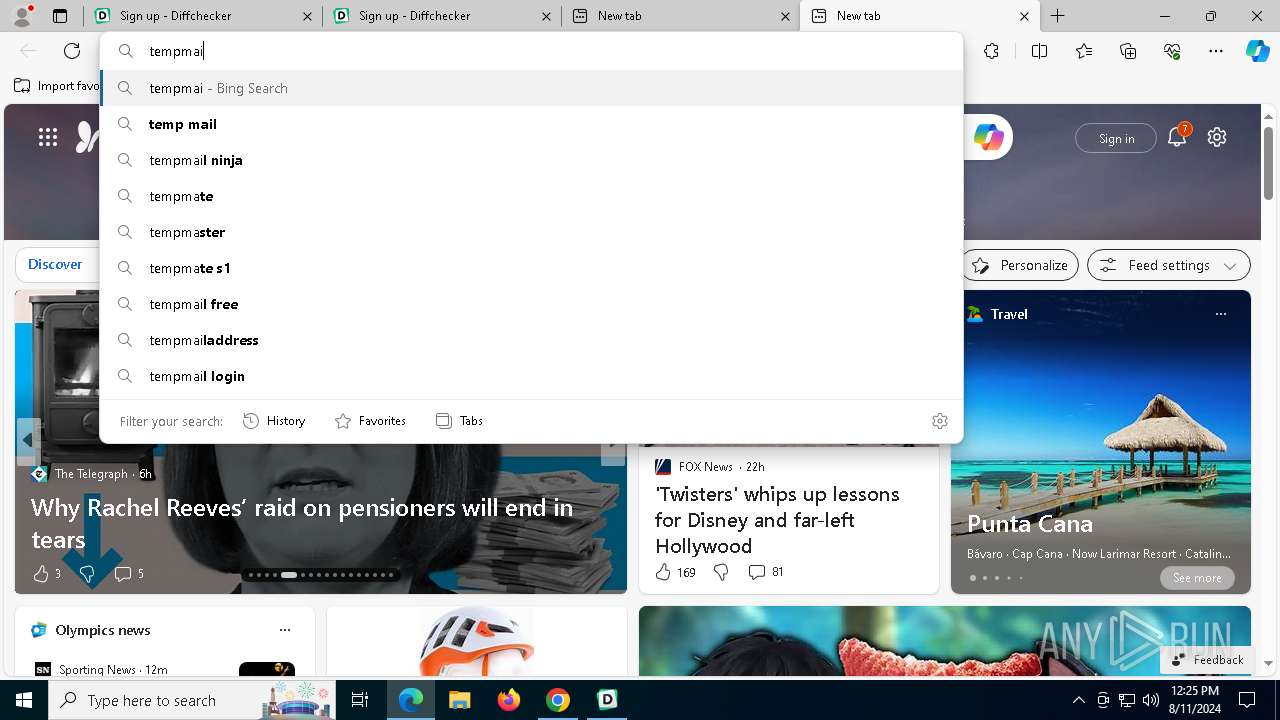Open Travel card more options

[1220, 314]
